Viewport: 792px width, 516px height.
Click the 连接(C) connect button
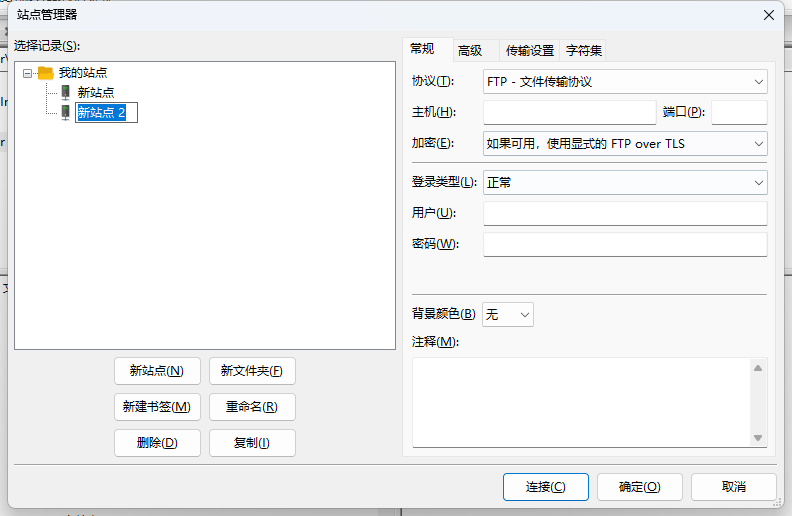545,487
